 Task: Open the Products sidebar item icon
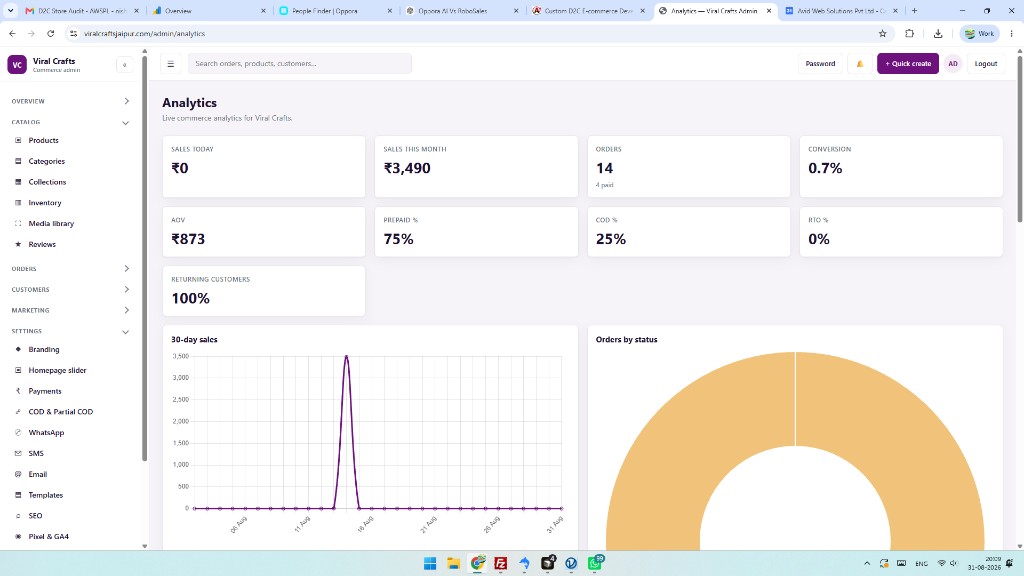tap(18, 140)
